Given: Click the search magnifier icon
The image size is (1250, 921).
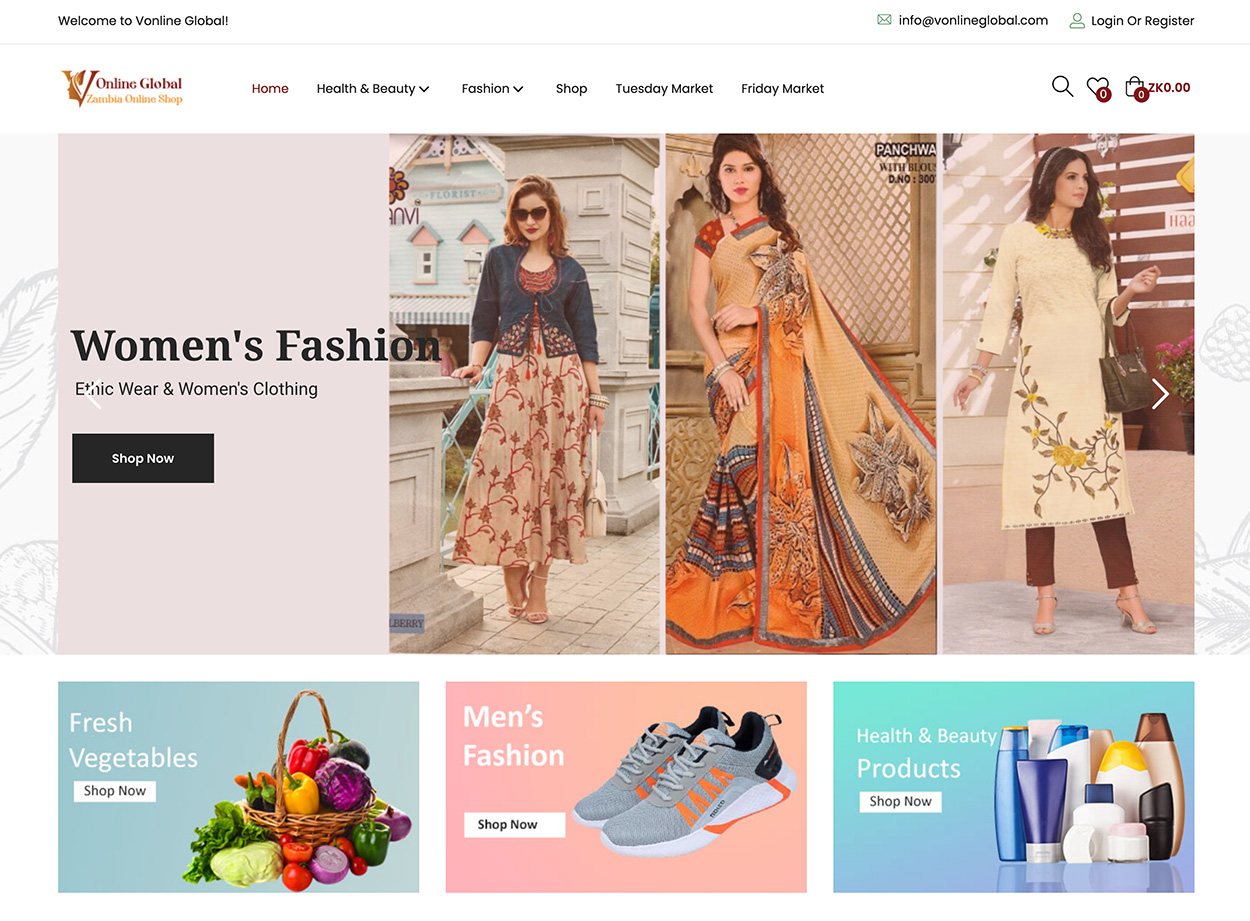Looking at the screenshot, I should [1062, 87].
